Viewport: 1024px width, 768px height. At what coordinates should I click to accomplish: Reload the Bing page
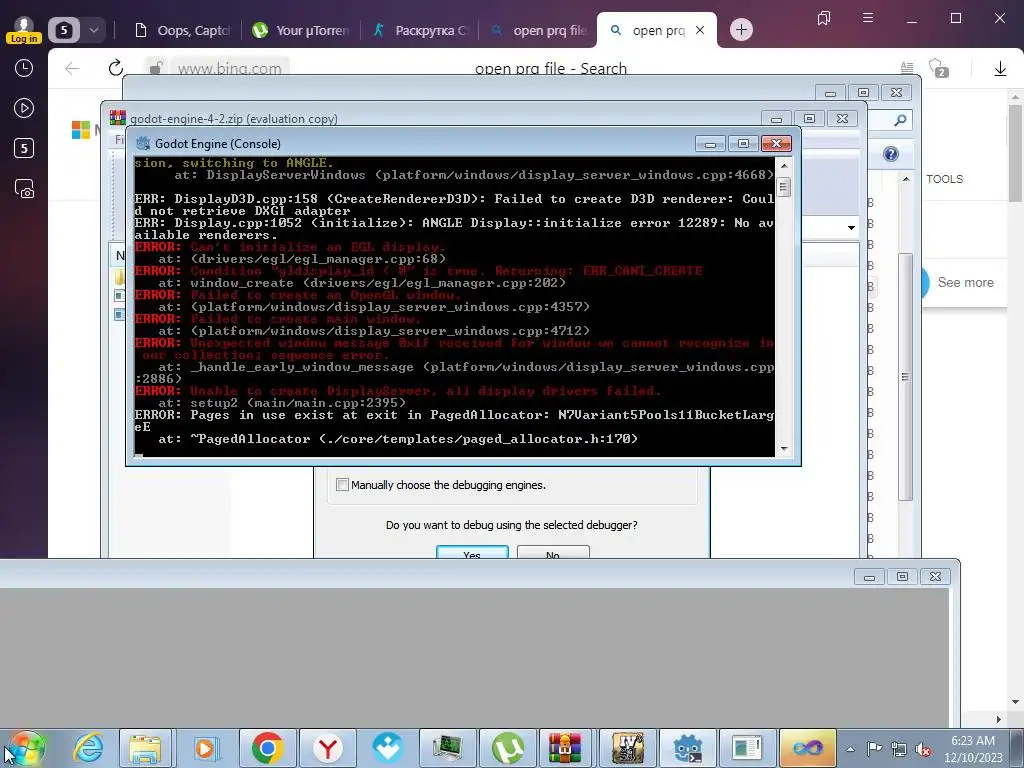[x=116, y=68]
